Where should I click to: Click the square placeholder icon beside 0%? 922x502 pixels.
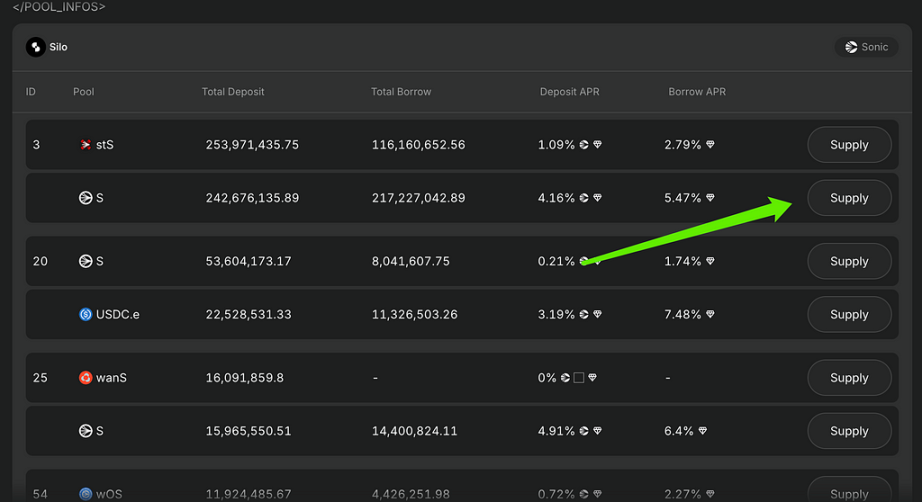coord(579,377)
